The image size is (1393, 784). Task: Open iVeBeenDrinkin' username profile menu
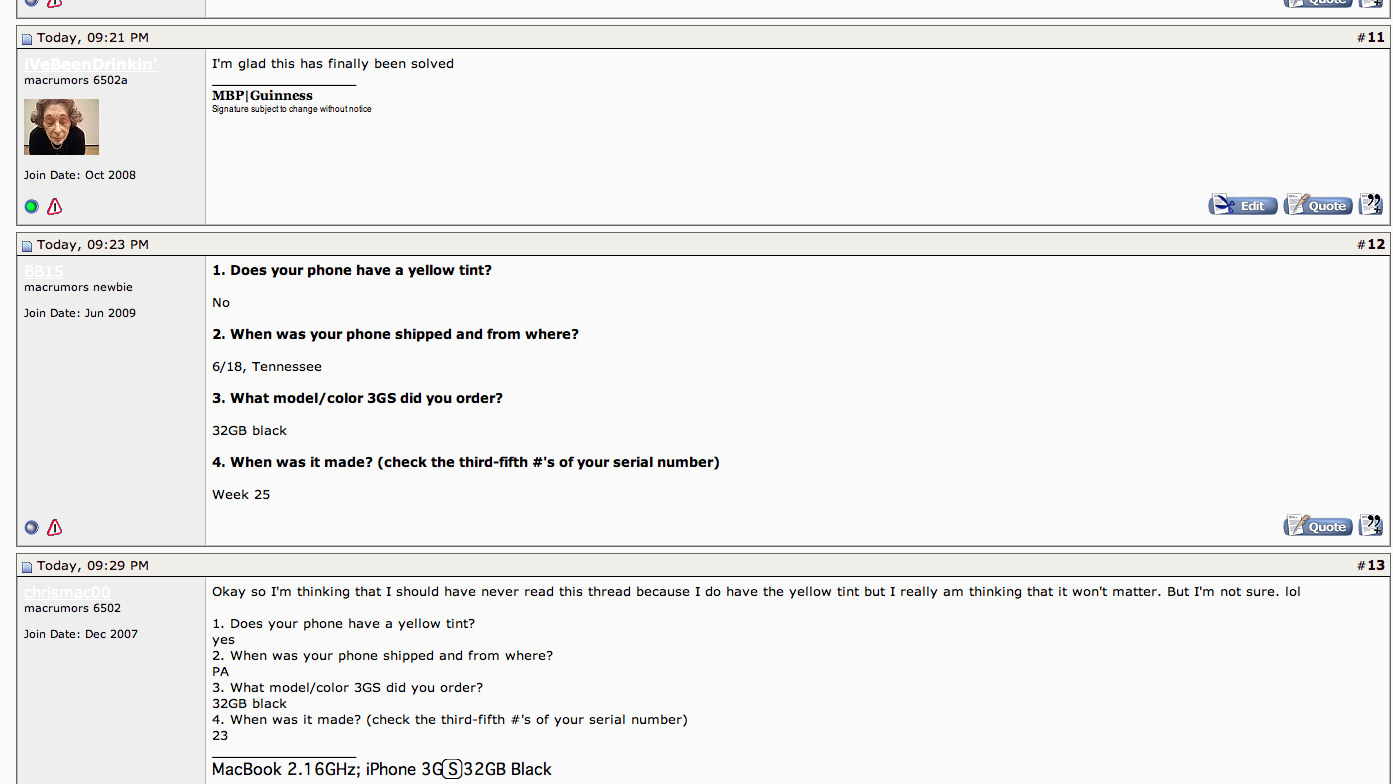click(91, 64)
